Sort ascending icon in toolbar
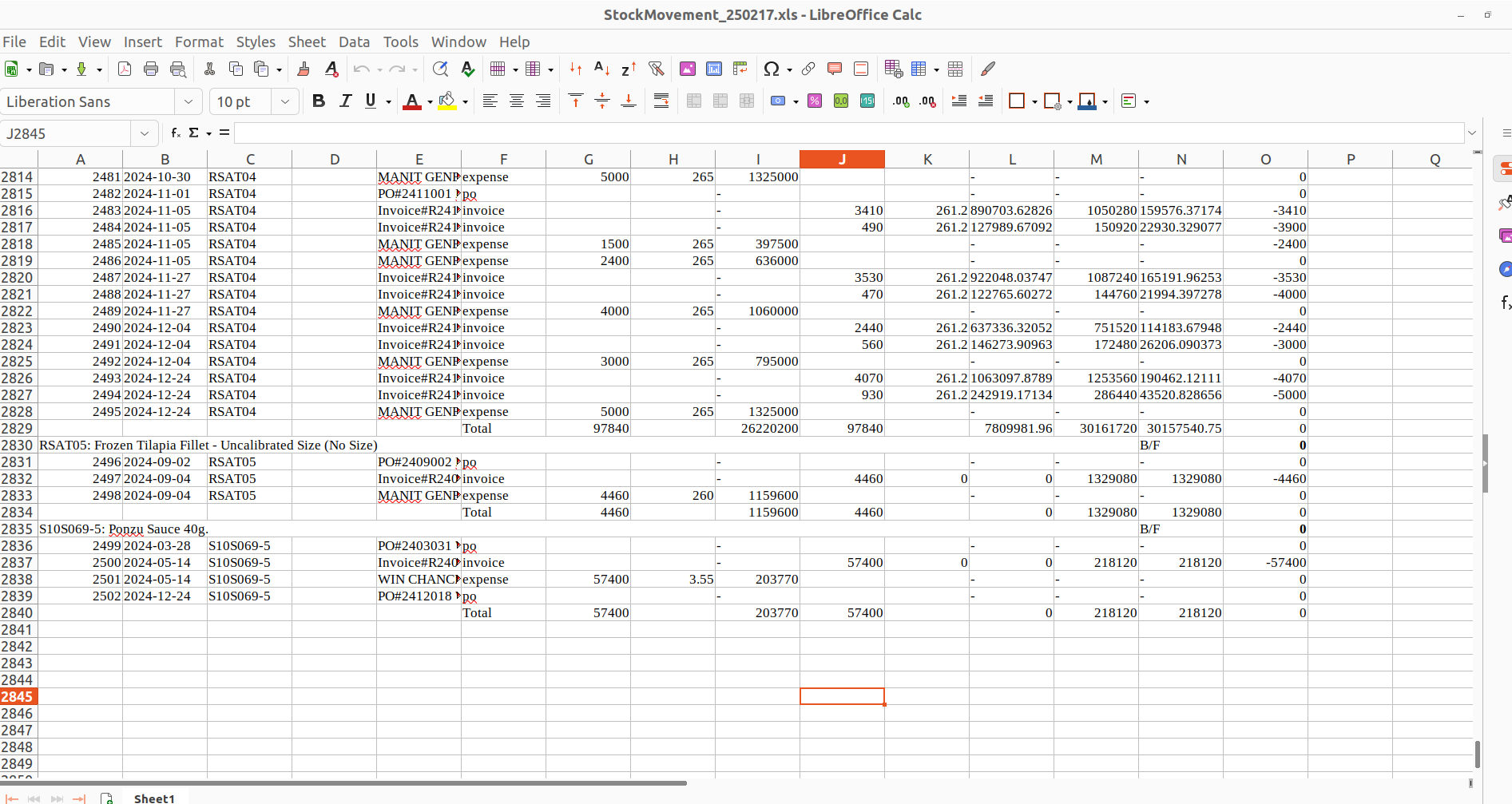1512x804 pixels. coord(602,69)
